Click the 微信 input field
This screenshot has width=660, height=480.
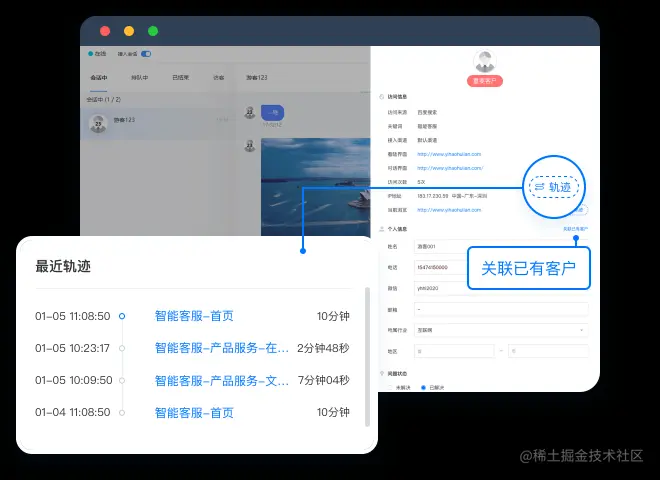(441, 288)
